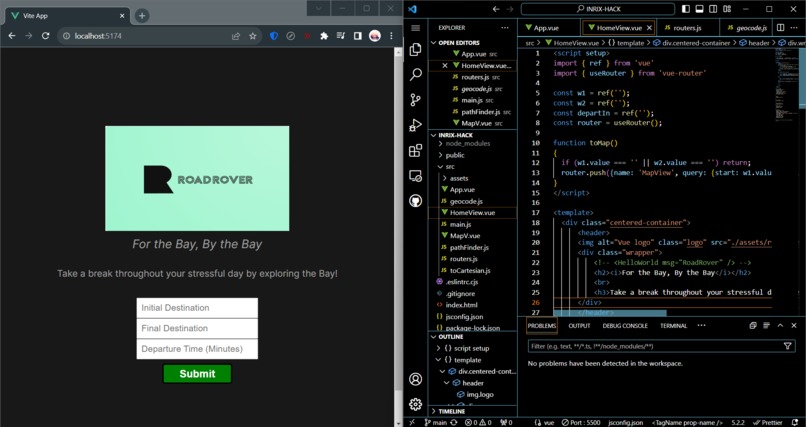Screen dimensions: 806x427
Task: Click the green Submit button
Action: click(197, 374)
